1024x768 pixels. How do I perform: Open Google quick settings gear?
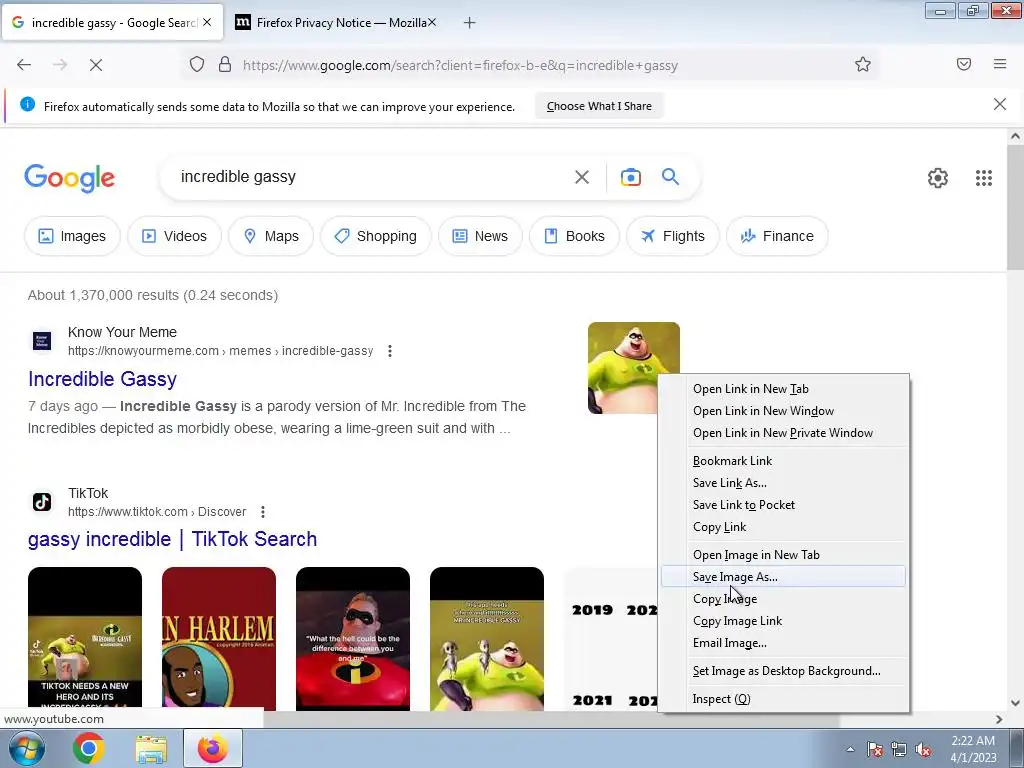tap(938, 178)
